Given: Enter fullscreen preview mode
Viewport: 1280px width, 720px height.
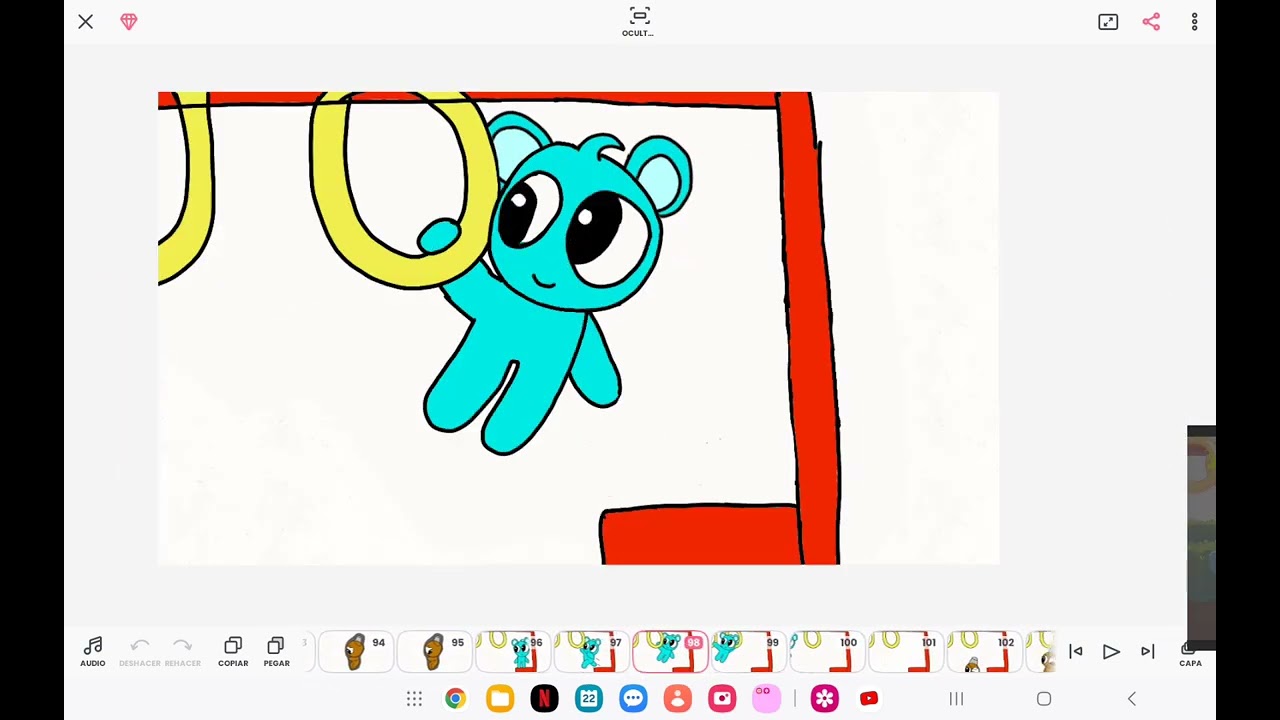Looking at the screenshot, I should [1108, 22].
